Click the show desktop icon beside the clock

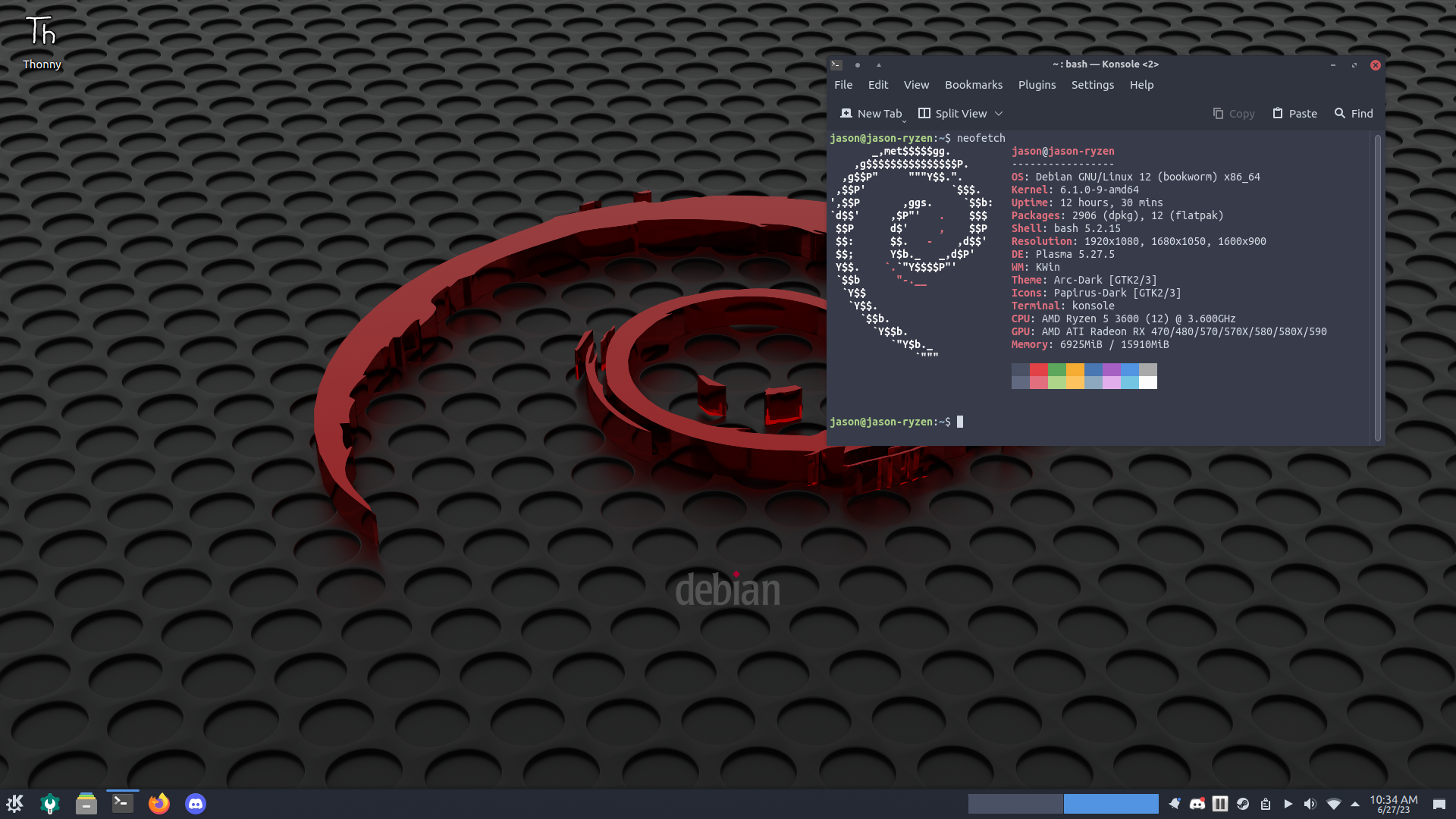(x=1439, y=805)
